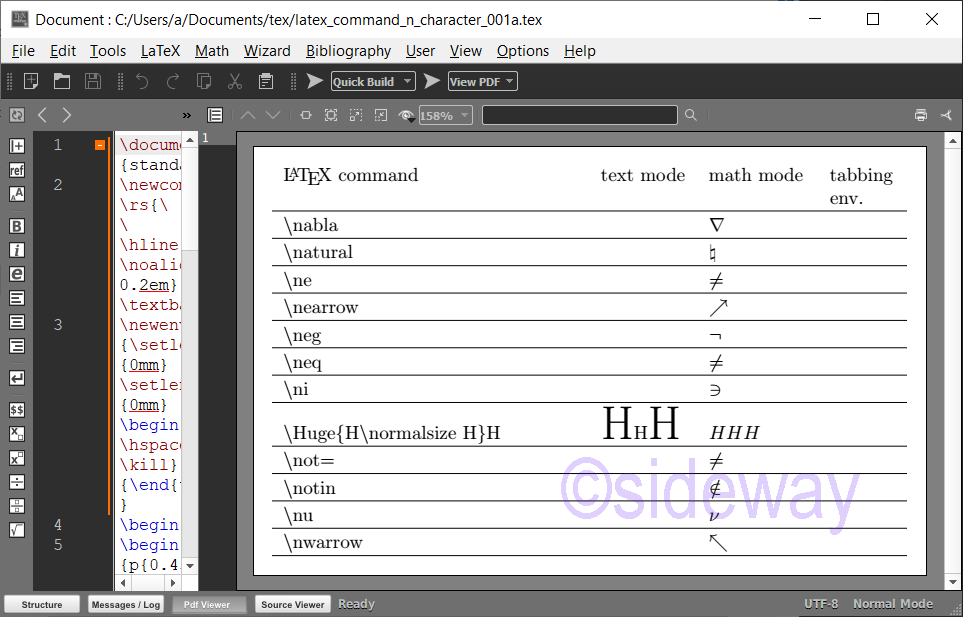Screen dimensions: 963x617
Task: Click the Open file folder icon
Action: pyautogui.click(x=62, y=82)
